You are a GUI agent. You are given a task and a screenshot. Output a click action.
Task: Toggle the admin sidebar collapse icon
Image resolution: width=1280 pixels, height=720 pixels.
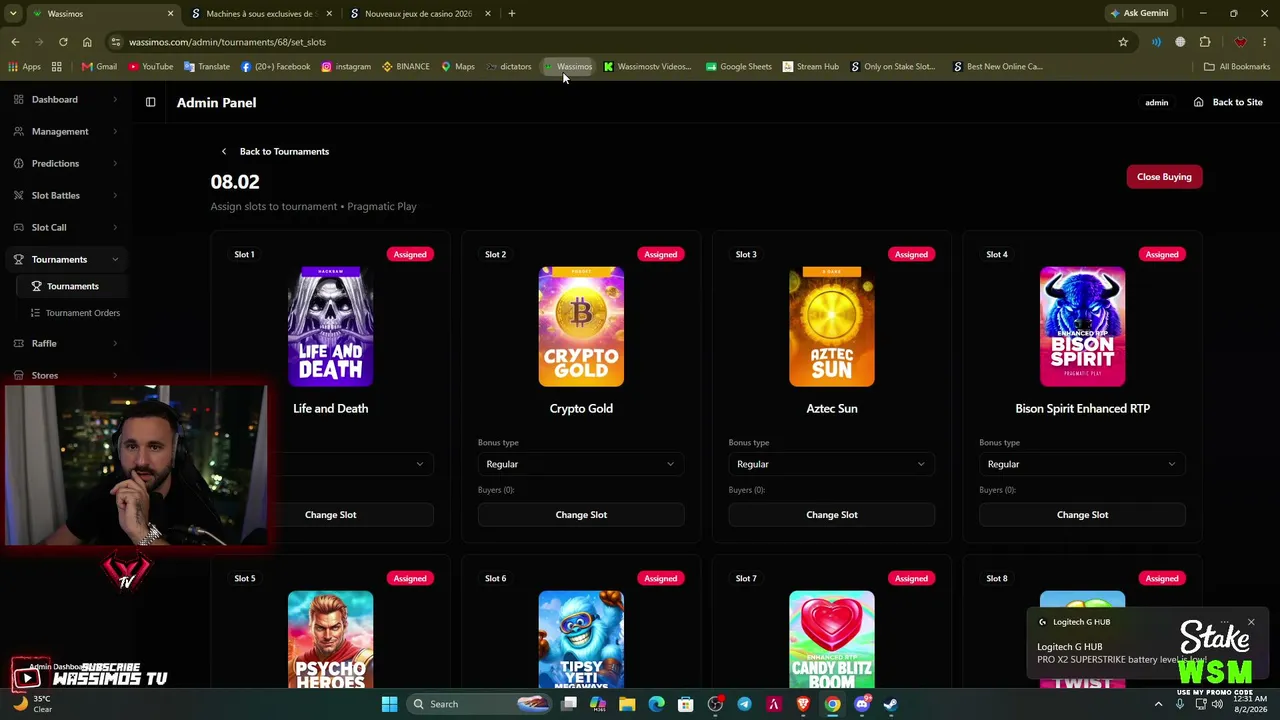tap(150, 102)
